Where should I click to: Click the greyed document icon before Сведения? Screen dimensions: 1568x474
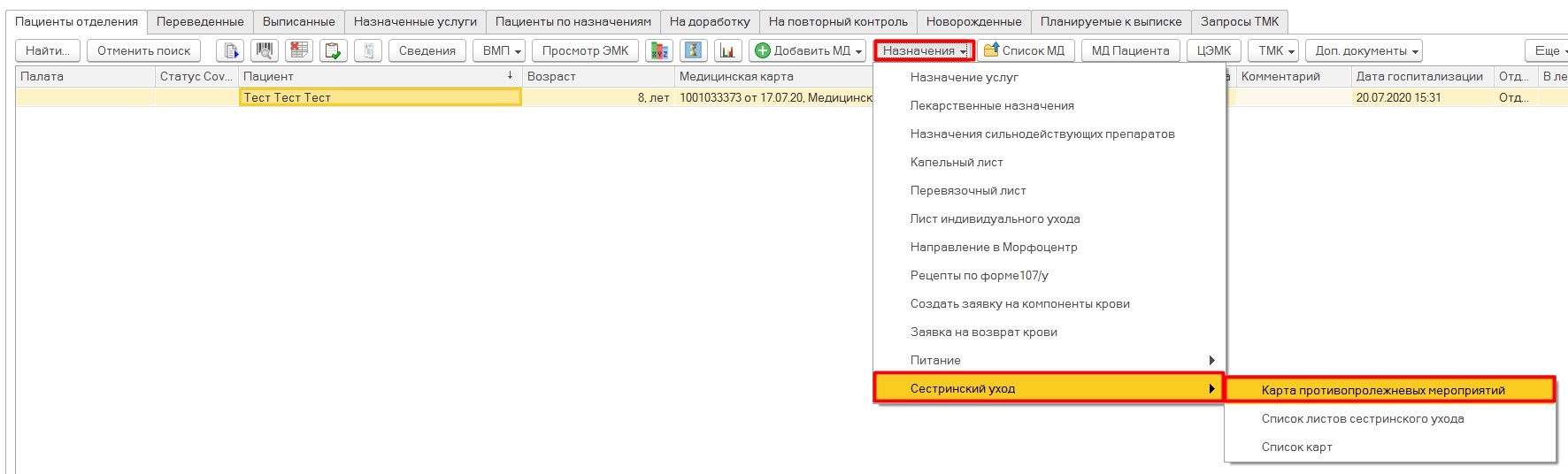pyautogui.click(x=369, y=51)
